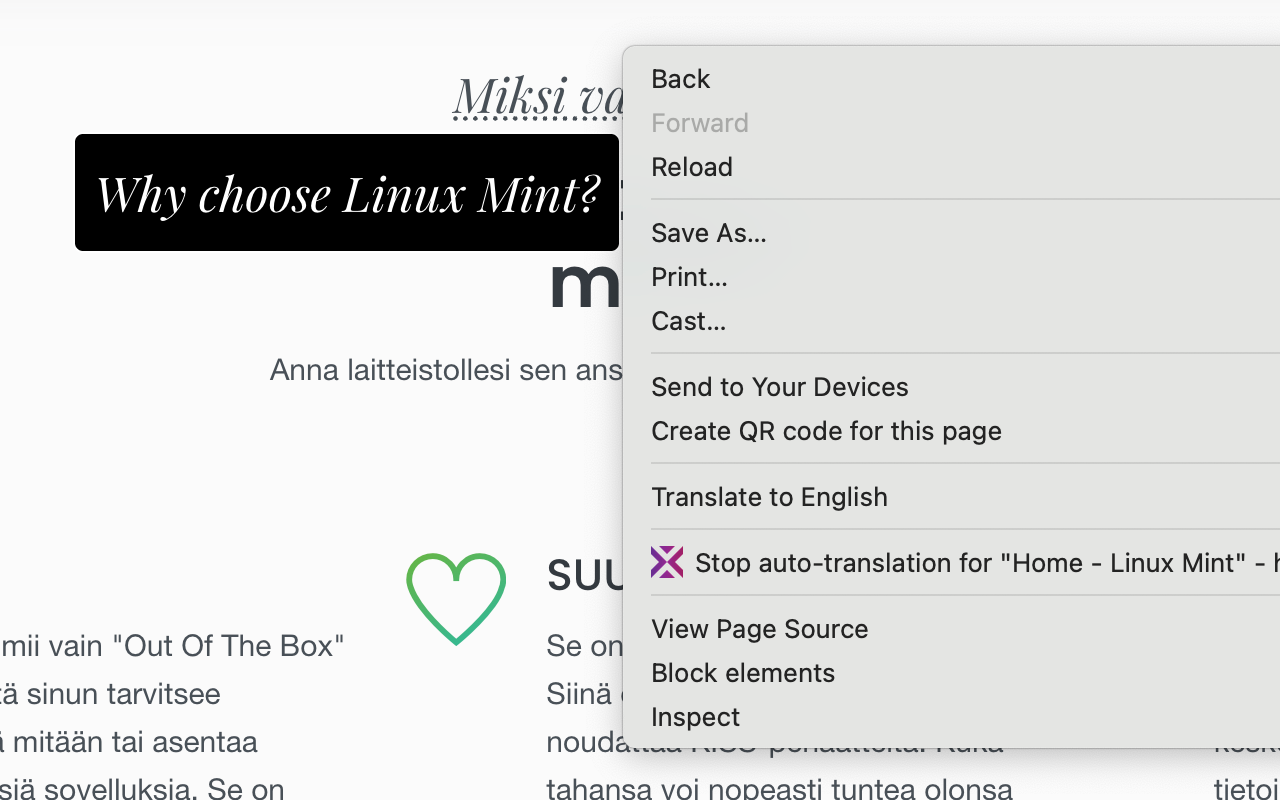Select Back in the context menu
The image size is (1280, 800).
point(680,79)
